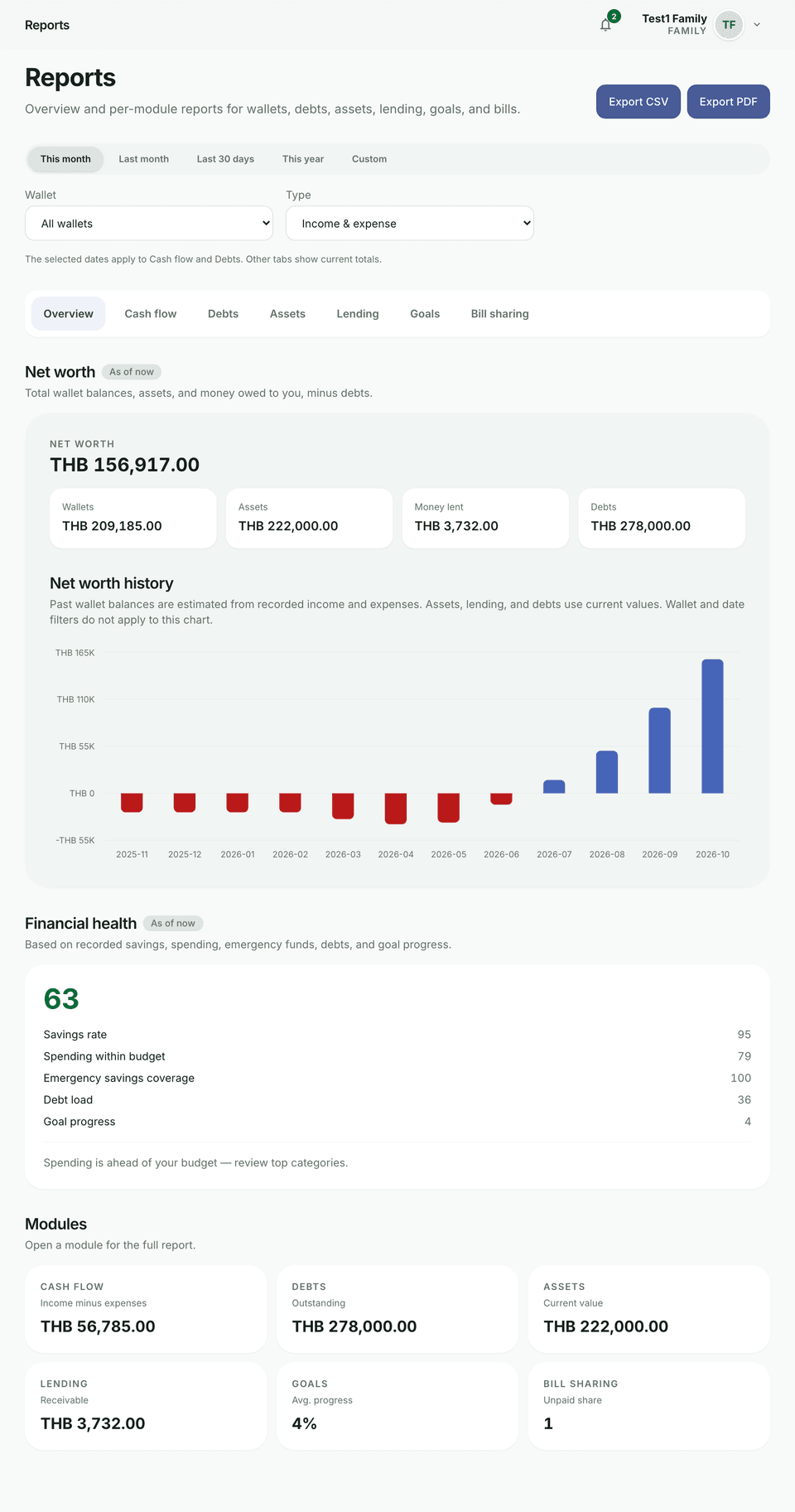Click the Test1 Family account name
Screen dimensions: 795x1512
(674, 18)
